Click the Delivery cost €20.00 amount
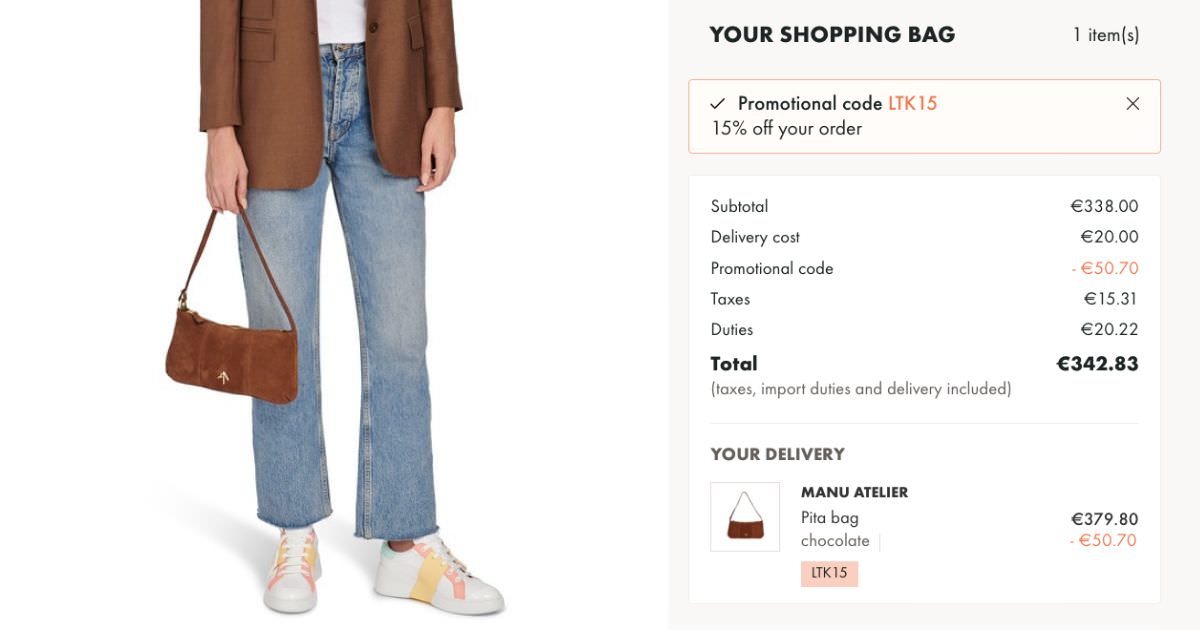The width and height of the screenshot is (1200, 630). point(1109,237)
